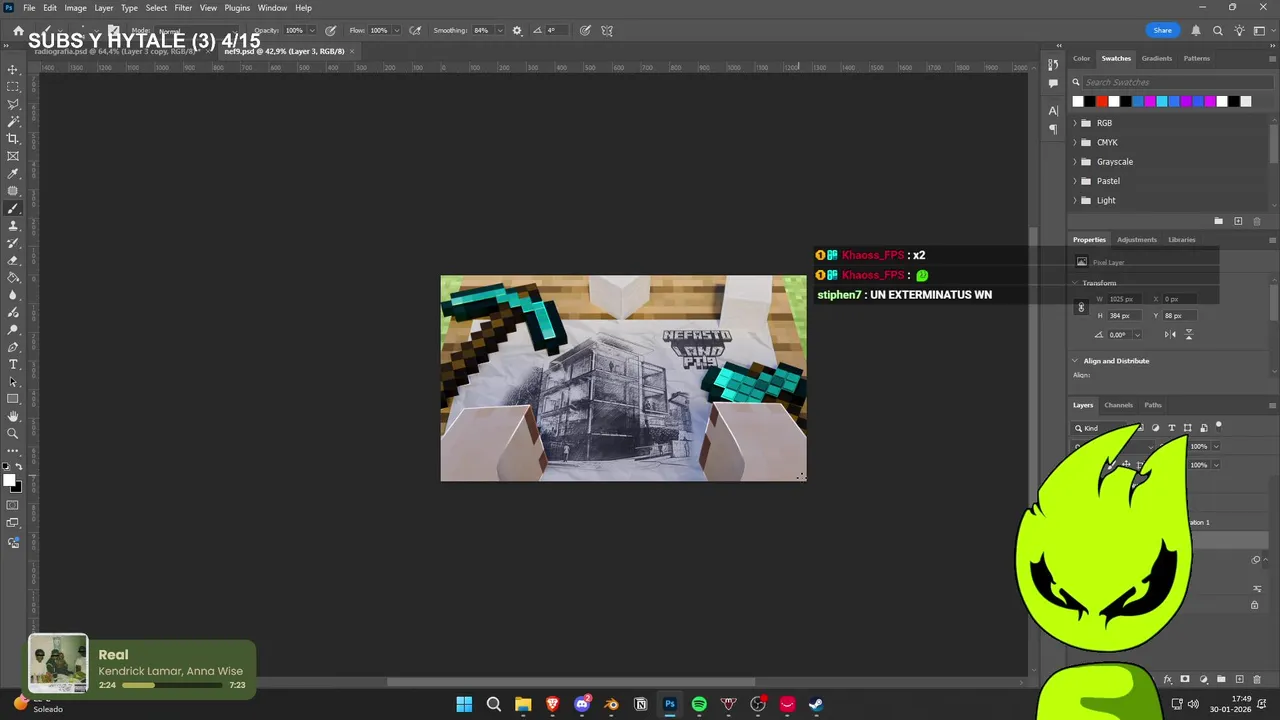1280x720 pixels.
Task: Open the Paragraph collapsed panel icon
Action: click(x=1053, y=129)
